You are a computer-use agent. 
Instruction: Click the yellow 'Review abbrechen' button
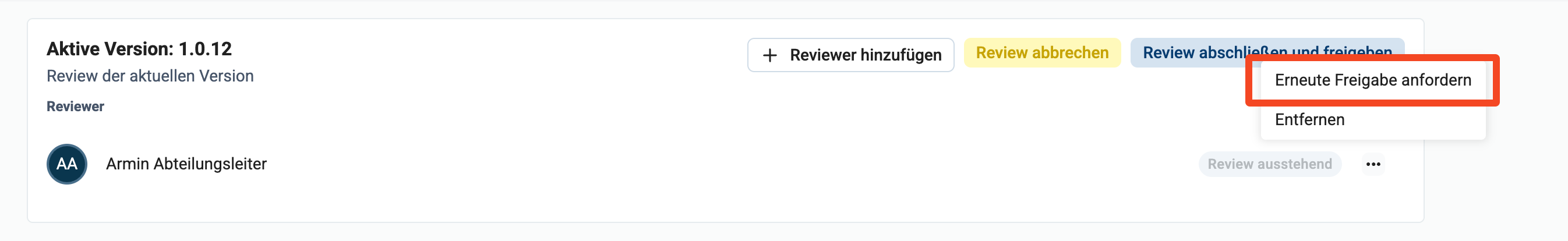1041,53
